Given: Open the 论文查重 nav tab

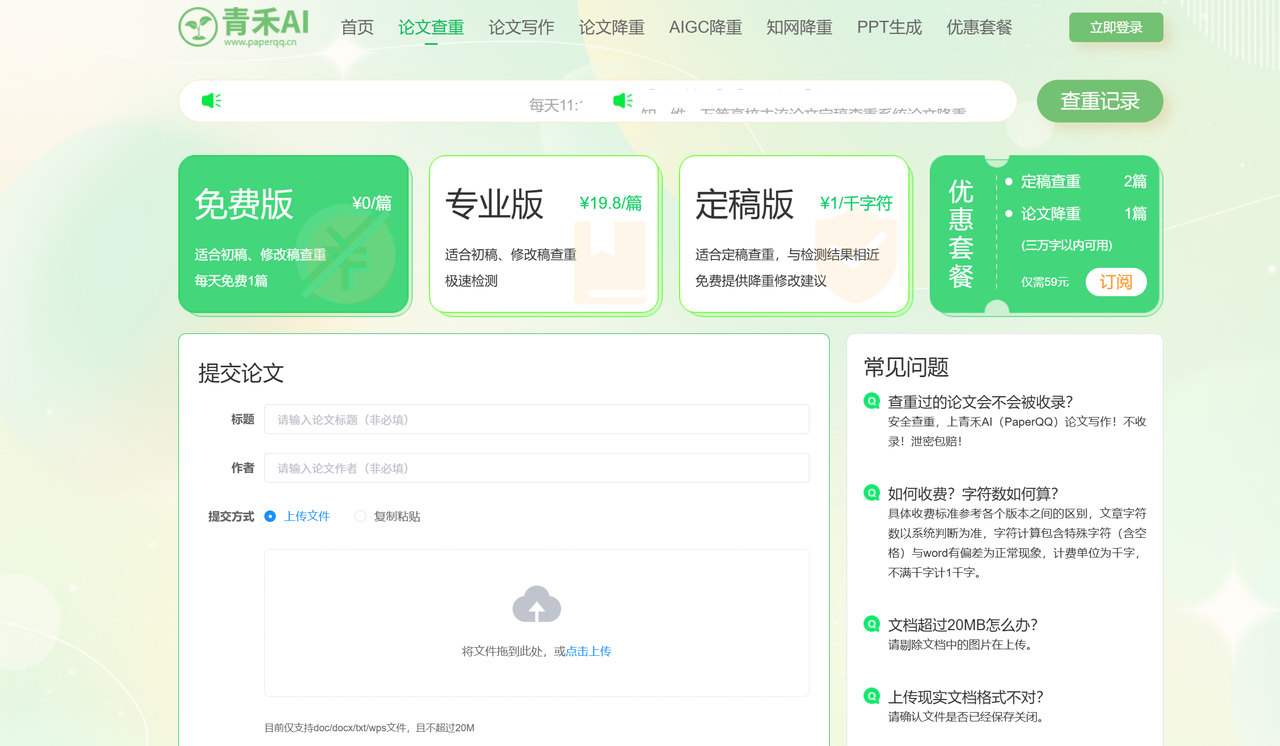Looking at the screenshot, I should tap(431, 27).
